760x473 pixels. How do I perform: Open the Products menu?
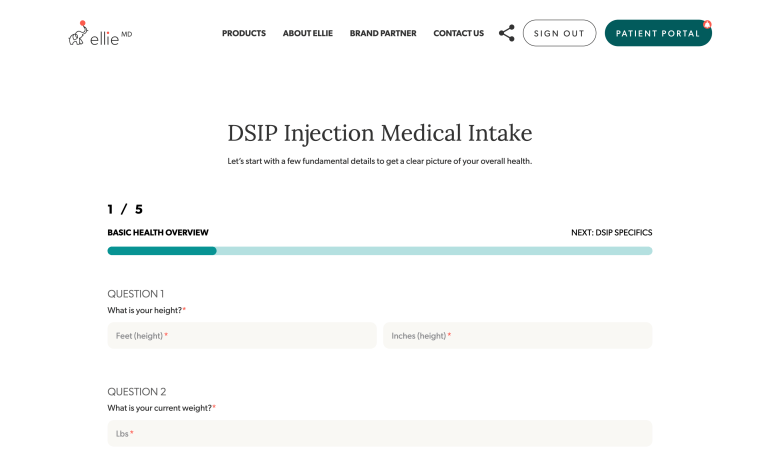(244, 33)
